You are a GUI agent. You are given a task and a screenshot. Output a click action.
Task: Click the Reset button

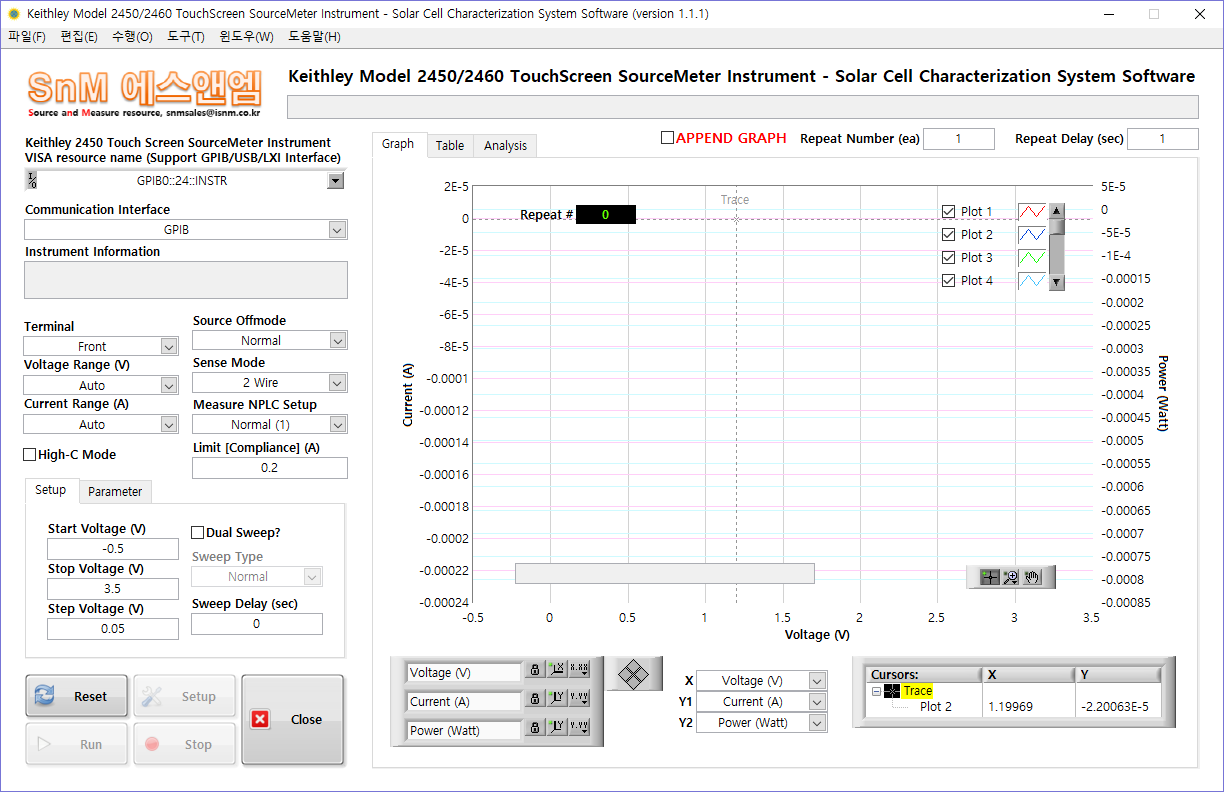point(77,696)
